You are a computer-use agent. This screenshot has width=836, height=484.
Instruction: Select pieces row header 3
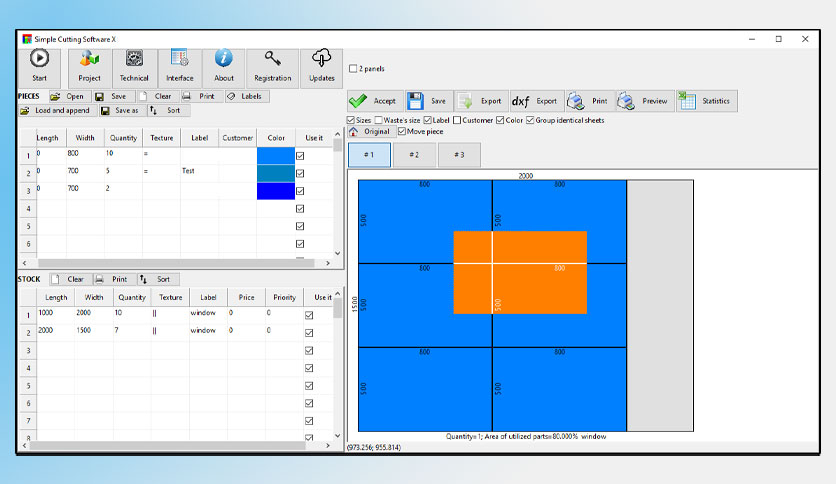coord(28,191)
